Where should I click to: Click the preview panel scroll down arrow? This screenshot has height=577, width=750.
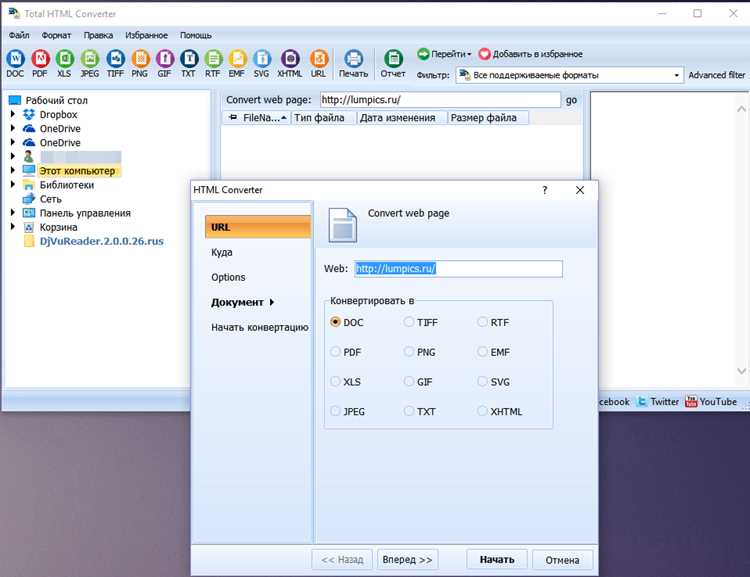(x=741, y=371)
